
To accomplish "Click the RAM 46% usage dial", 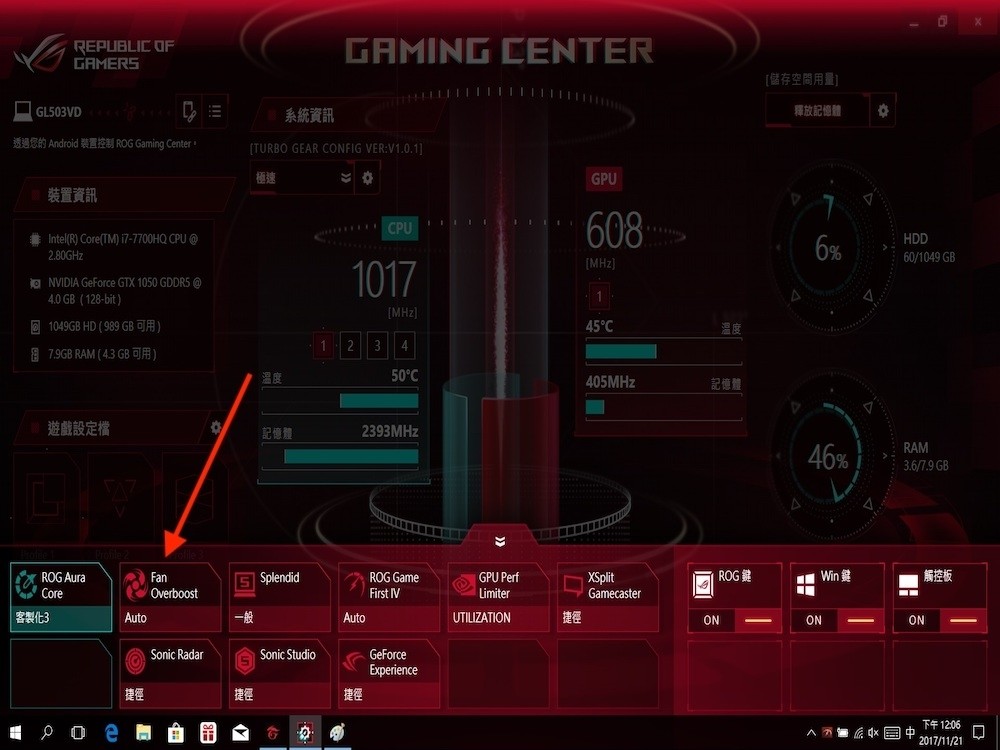I will click(x=830, y=456).
